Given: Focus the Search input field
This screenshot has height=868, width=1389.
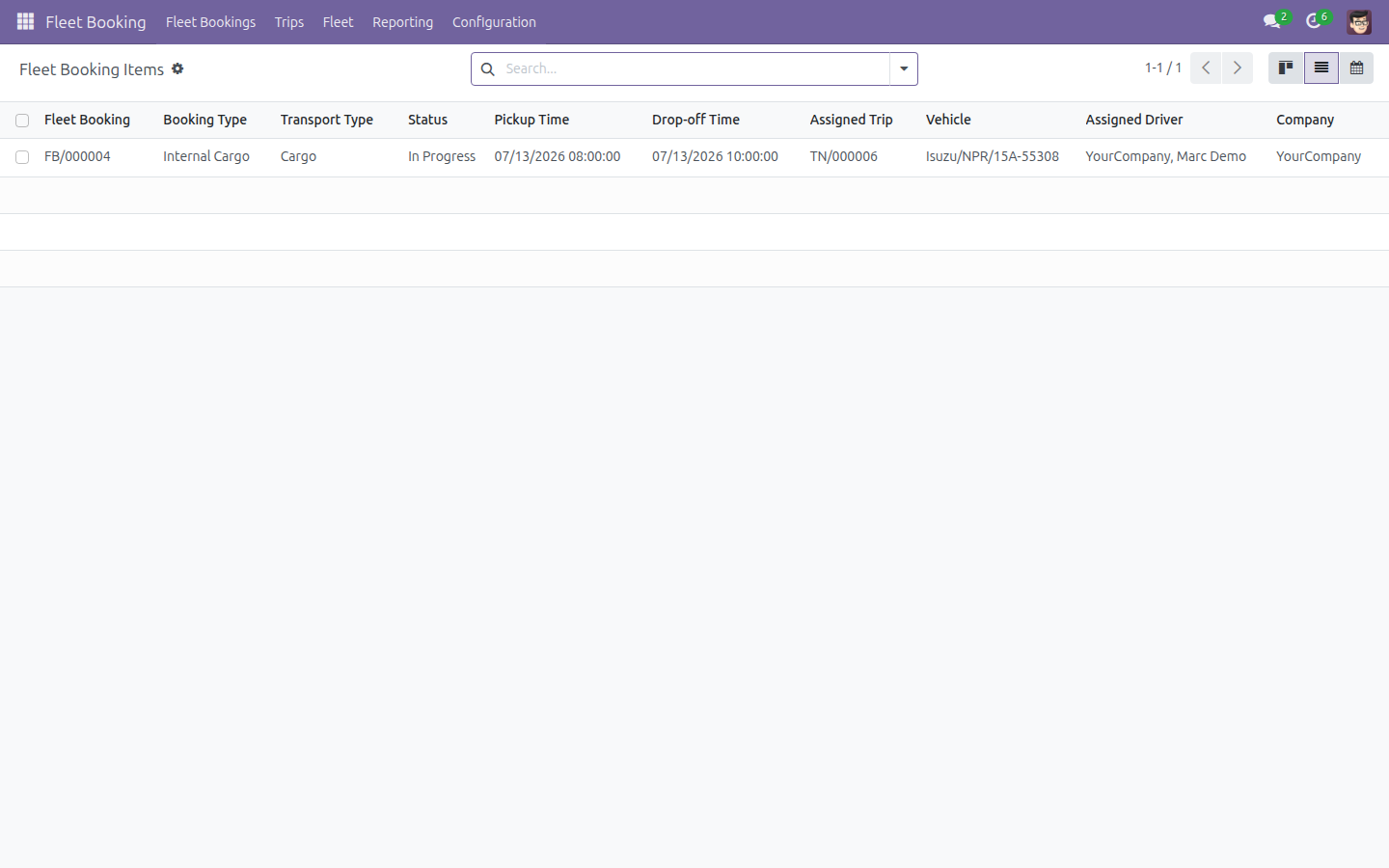Looking at the screenshot, I should point(694,68).
